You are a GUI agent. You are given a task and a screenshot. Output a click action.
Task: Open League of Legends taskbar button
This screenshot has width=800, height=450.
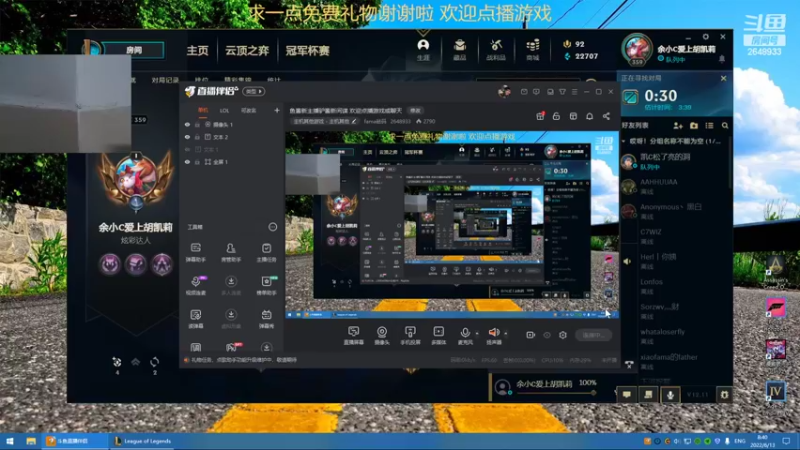(143, 441)
